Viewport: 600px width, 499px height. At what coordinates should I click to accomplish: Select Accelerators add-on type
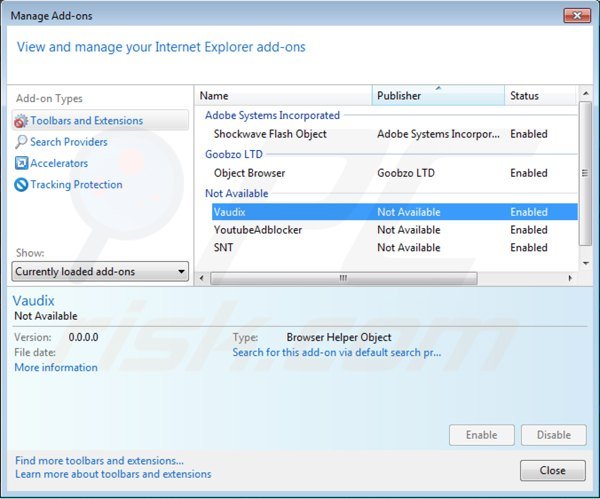(51, 163)
